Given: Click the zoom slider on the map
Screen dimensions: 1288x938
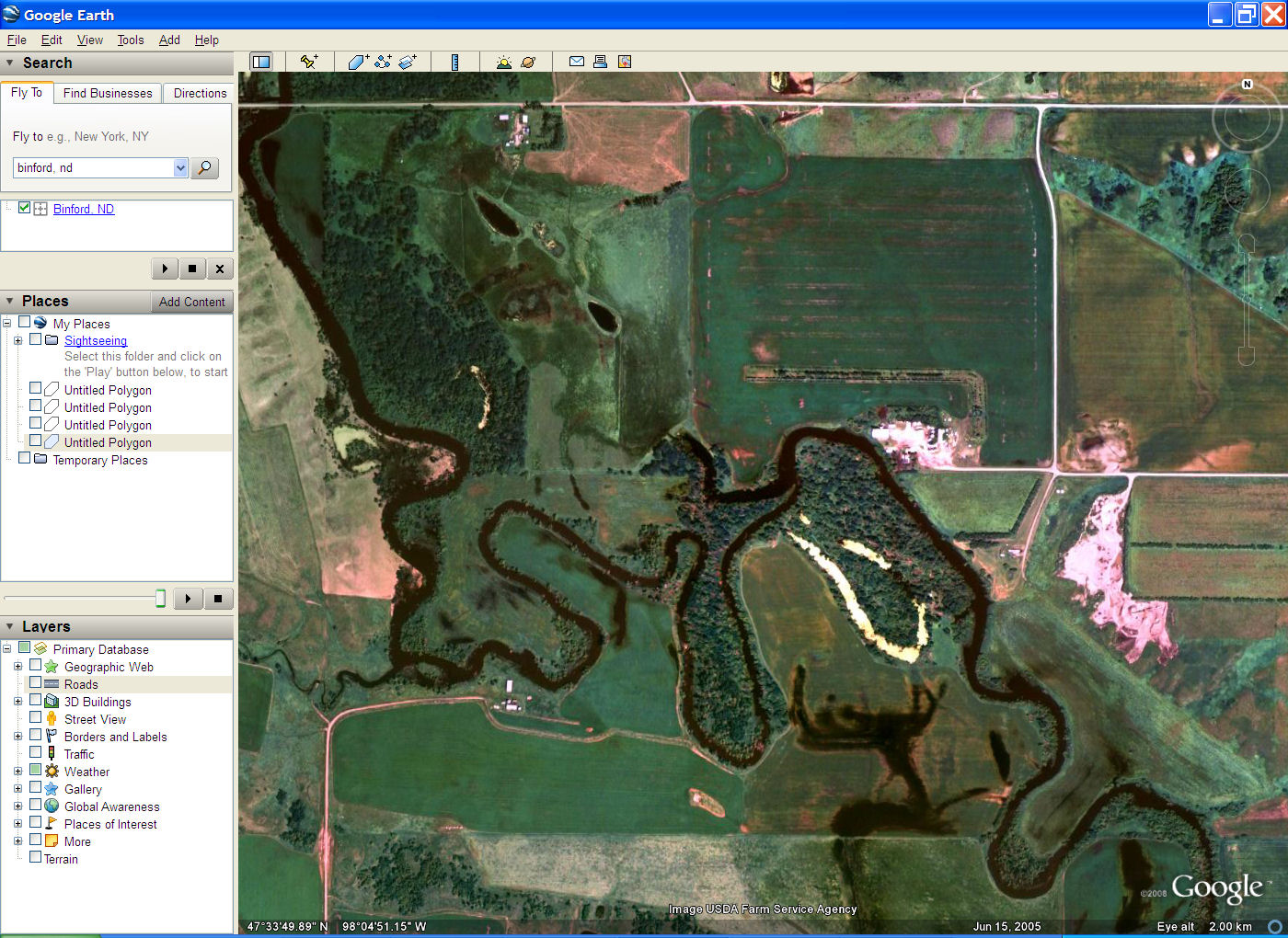Looking at the screenshot, I should tap(1247, 300).
